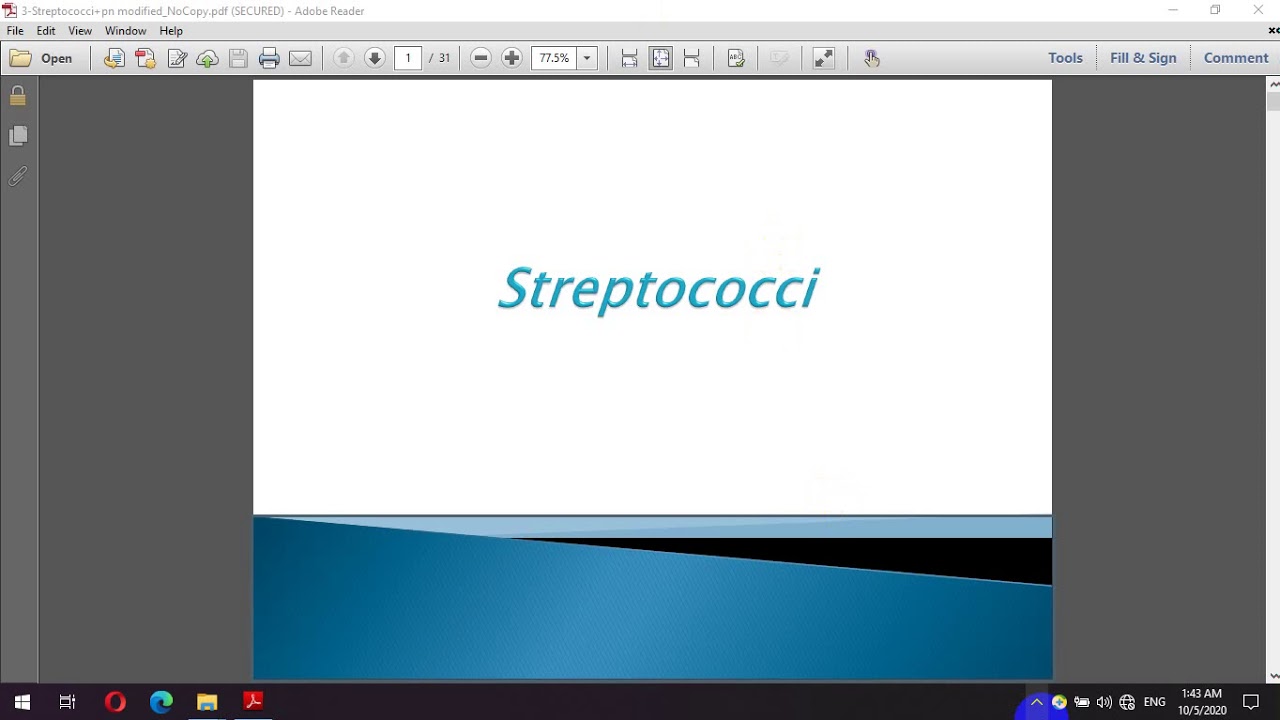Open the Fill & Sign pane
1280x720 pixels.
click(x=1143, y=58)
